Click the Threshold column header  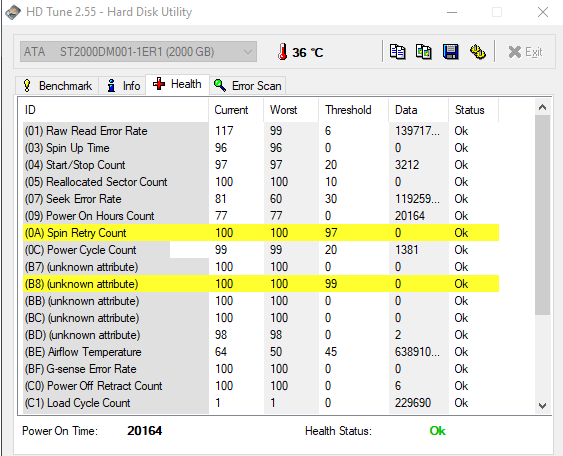click(x=353, y=110)
